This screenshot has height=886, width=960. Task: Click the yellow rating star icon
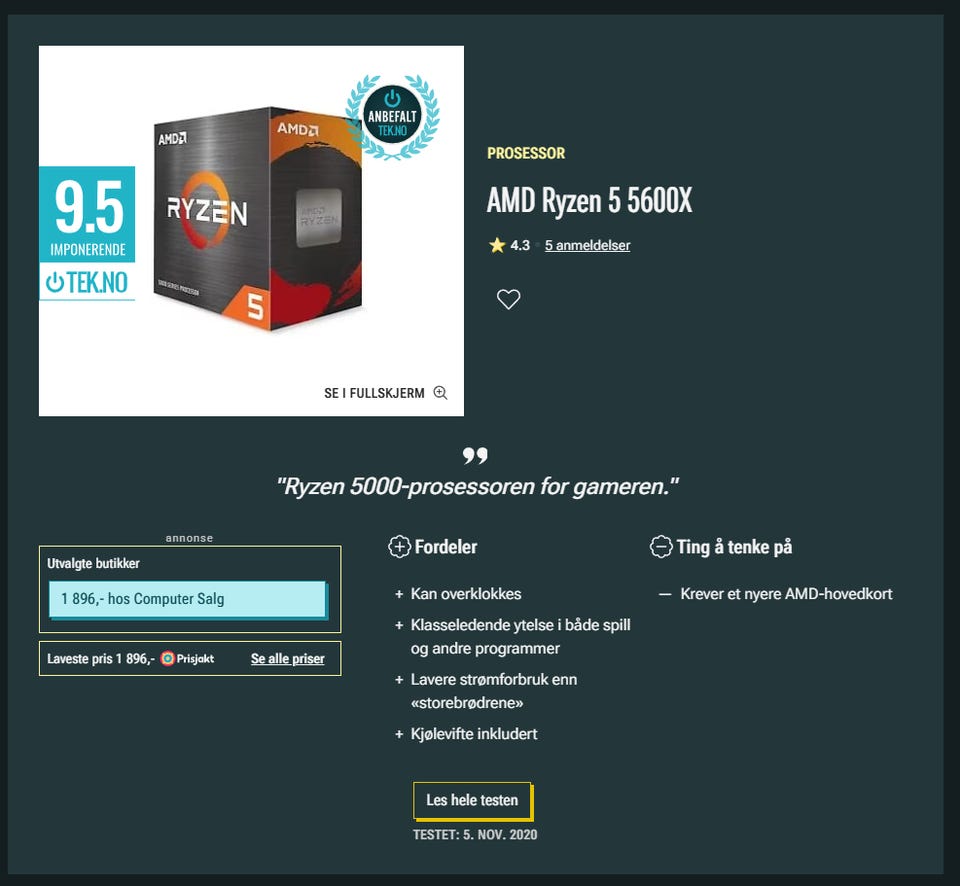(x=497, y=246)
